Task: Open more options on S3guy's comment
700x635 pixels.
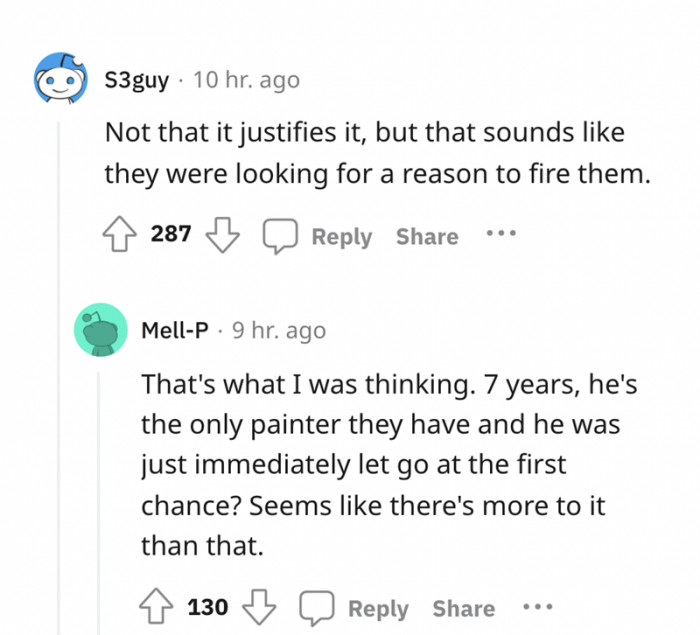Action: tap(499, 235)
